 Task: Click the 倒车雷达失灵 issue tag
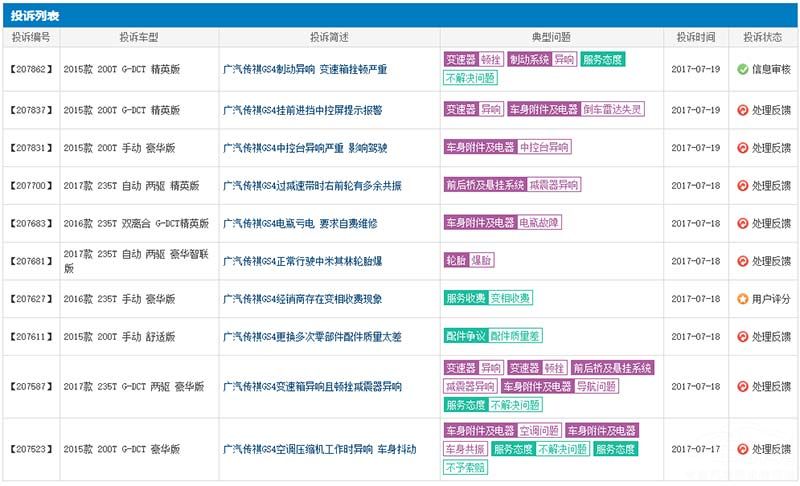pyautogui.click(x=613, y=109)
